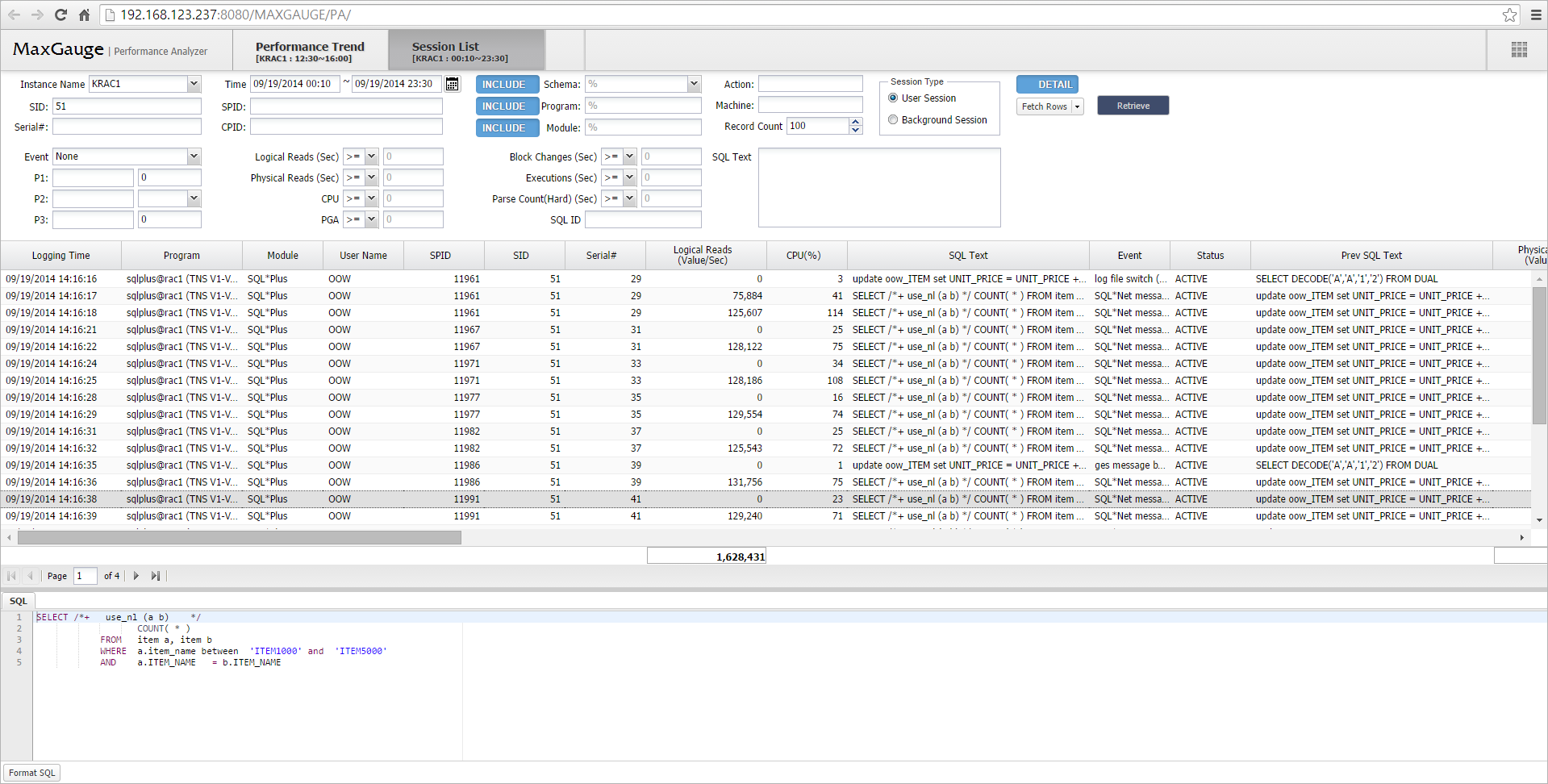The height and width of the screenshot is (784, 1548).
Task: Click the SID input field
Action: (x=127, y=106)
